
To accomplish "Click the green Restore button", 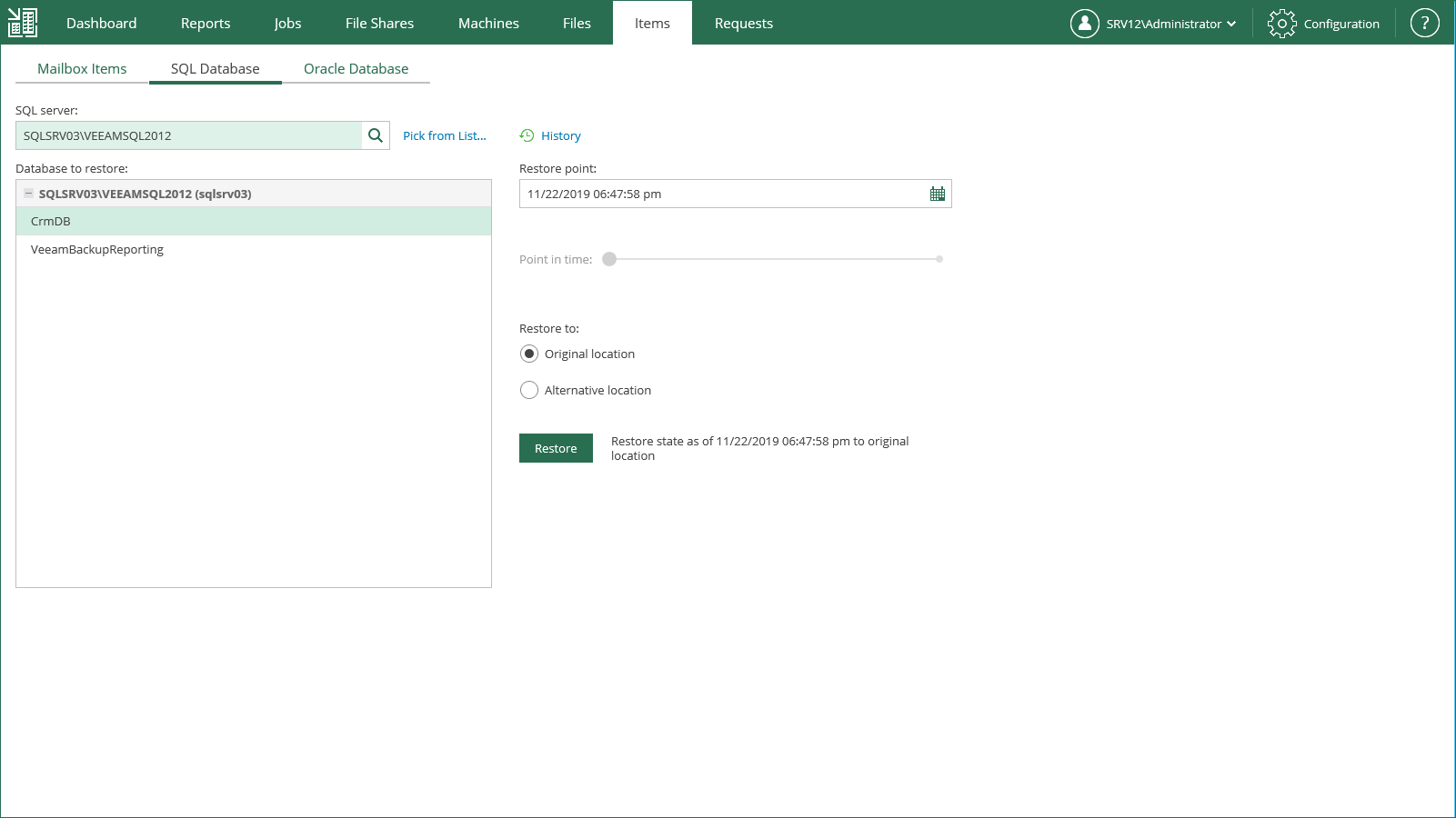I will coord(556,448).
